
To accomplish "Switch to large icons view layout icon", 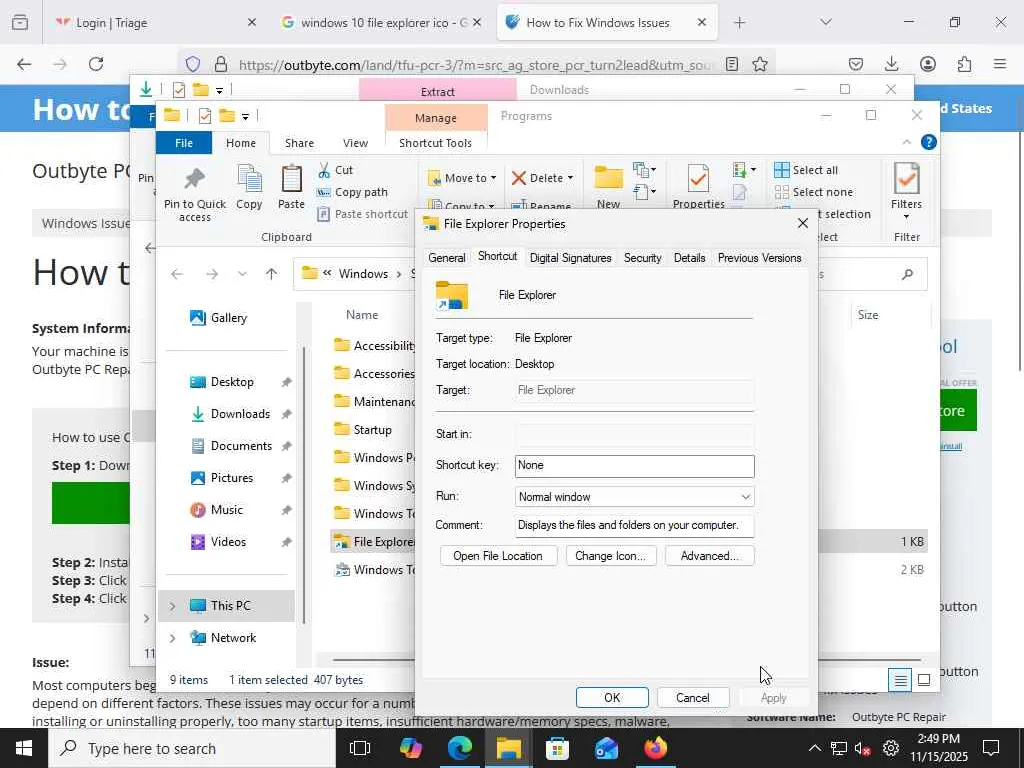I will pos(923,680).
